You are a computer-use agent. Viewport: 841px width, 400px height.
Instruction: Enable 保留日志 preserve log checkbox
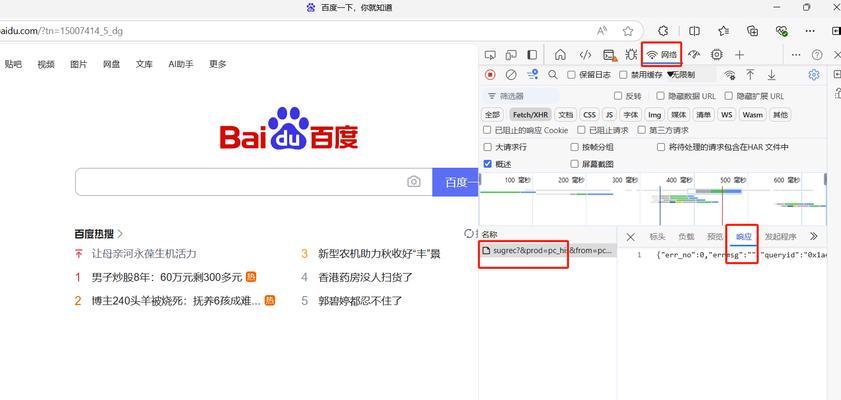coord(571,75)
